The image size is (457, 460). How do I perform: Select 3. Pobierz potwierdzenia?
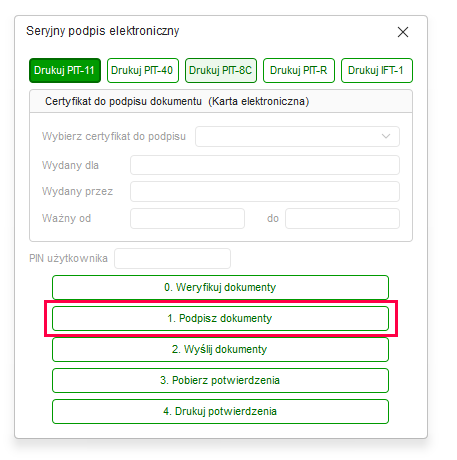tap(220, 380)
